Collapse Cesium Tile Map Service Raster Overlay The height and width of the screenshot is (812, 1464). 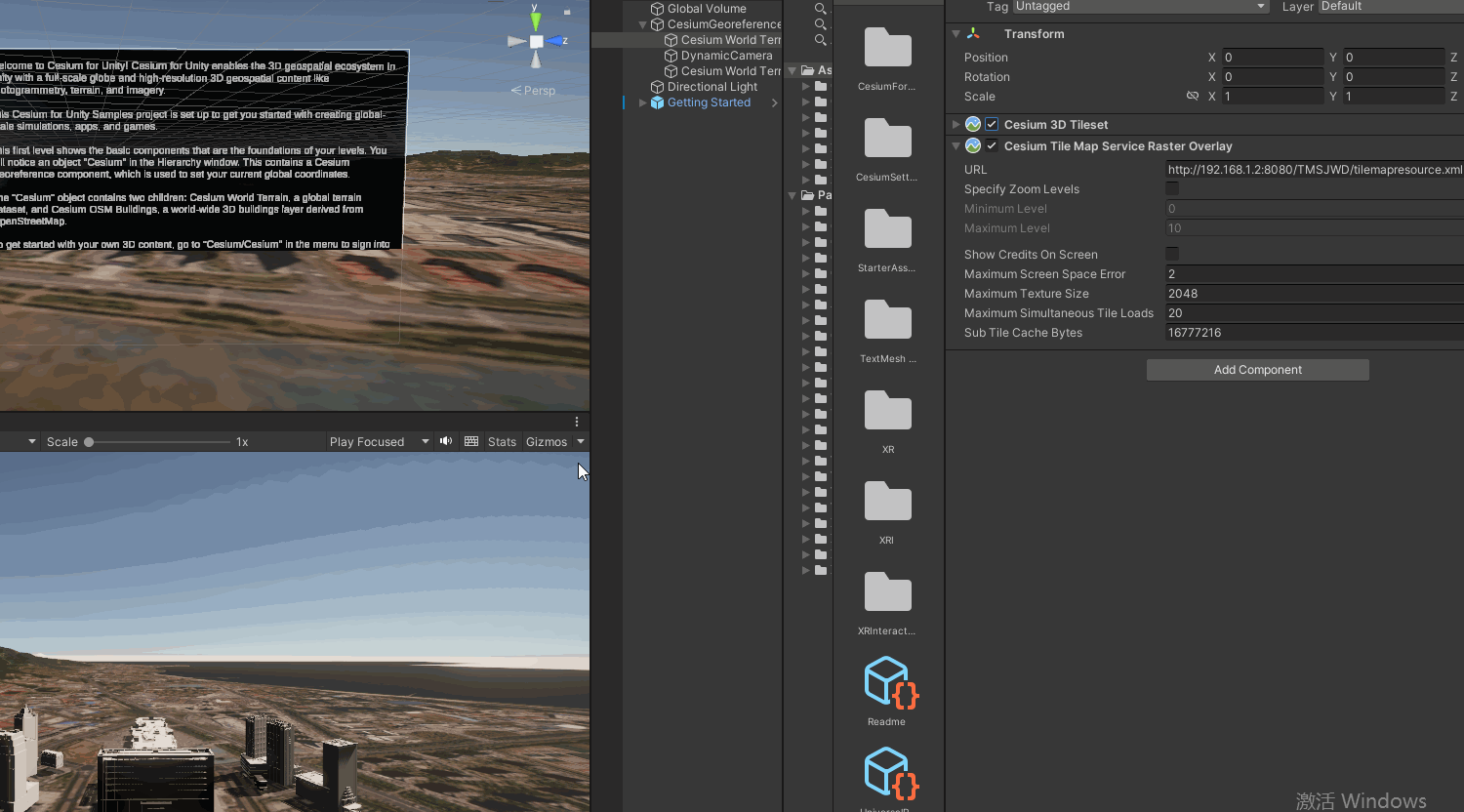(956, 146)
